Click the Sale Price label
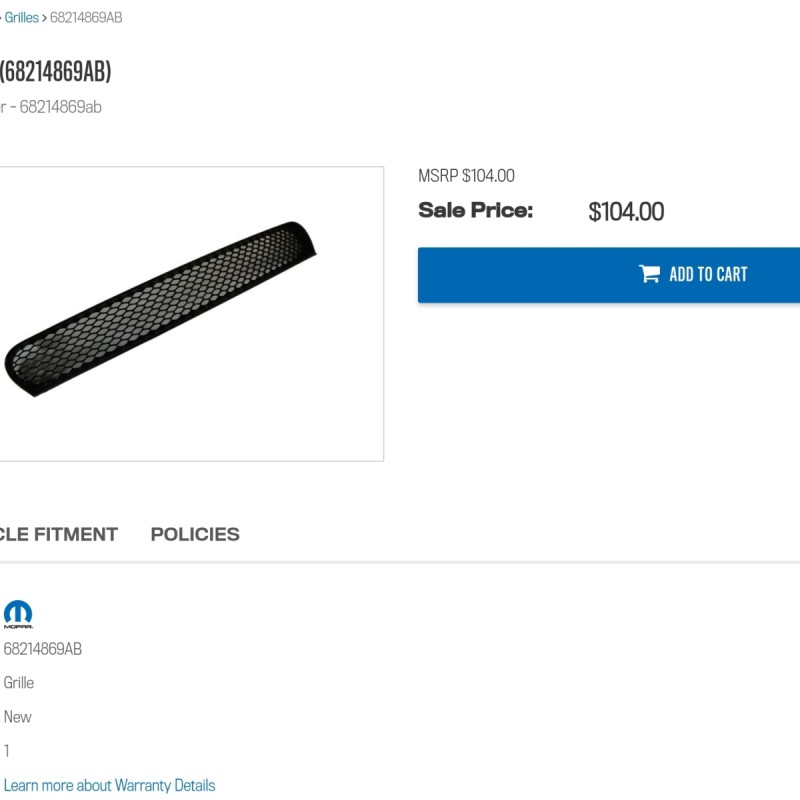The height and width of the screenshot is (800, 800). point(475,210)
